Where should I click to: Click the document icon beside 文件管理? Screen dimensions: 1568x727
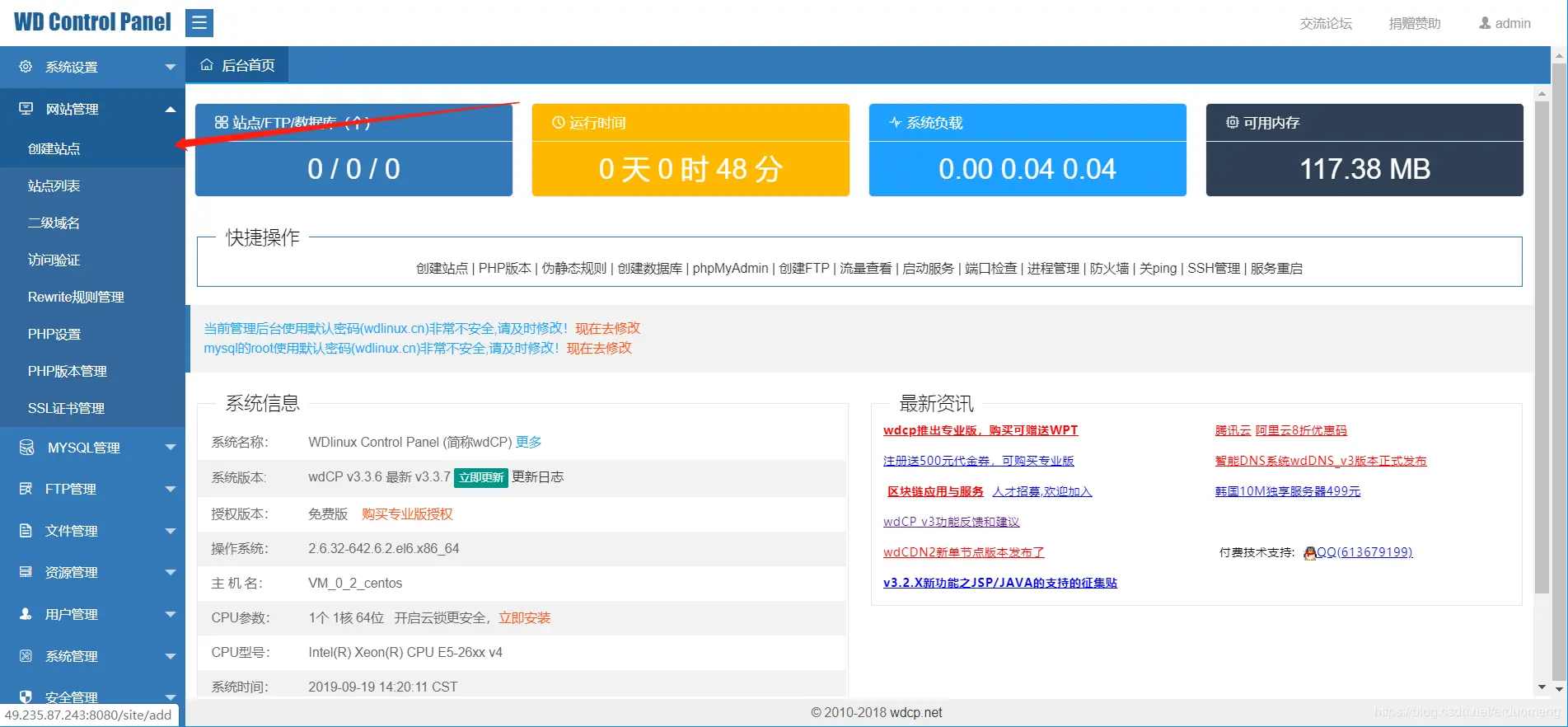pos(26,531)
